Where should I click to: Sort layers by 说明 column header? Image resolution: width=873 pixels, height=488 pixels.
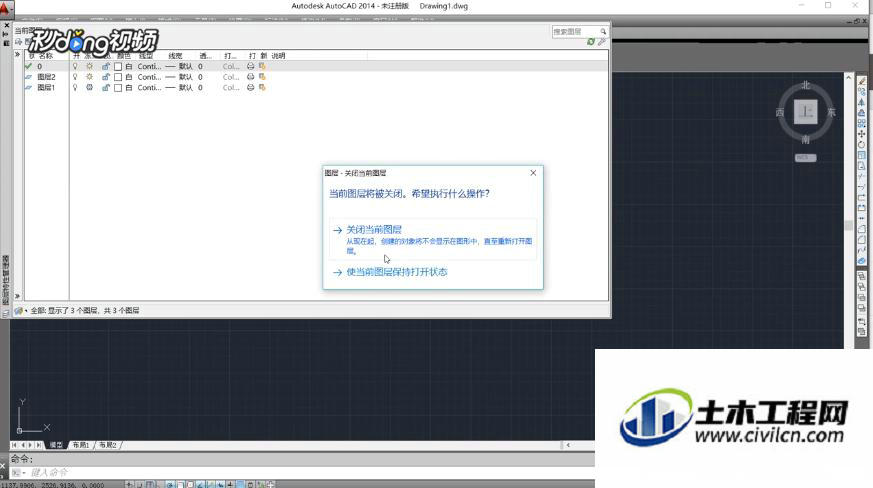pos(278,56)
